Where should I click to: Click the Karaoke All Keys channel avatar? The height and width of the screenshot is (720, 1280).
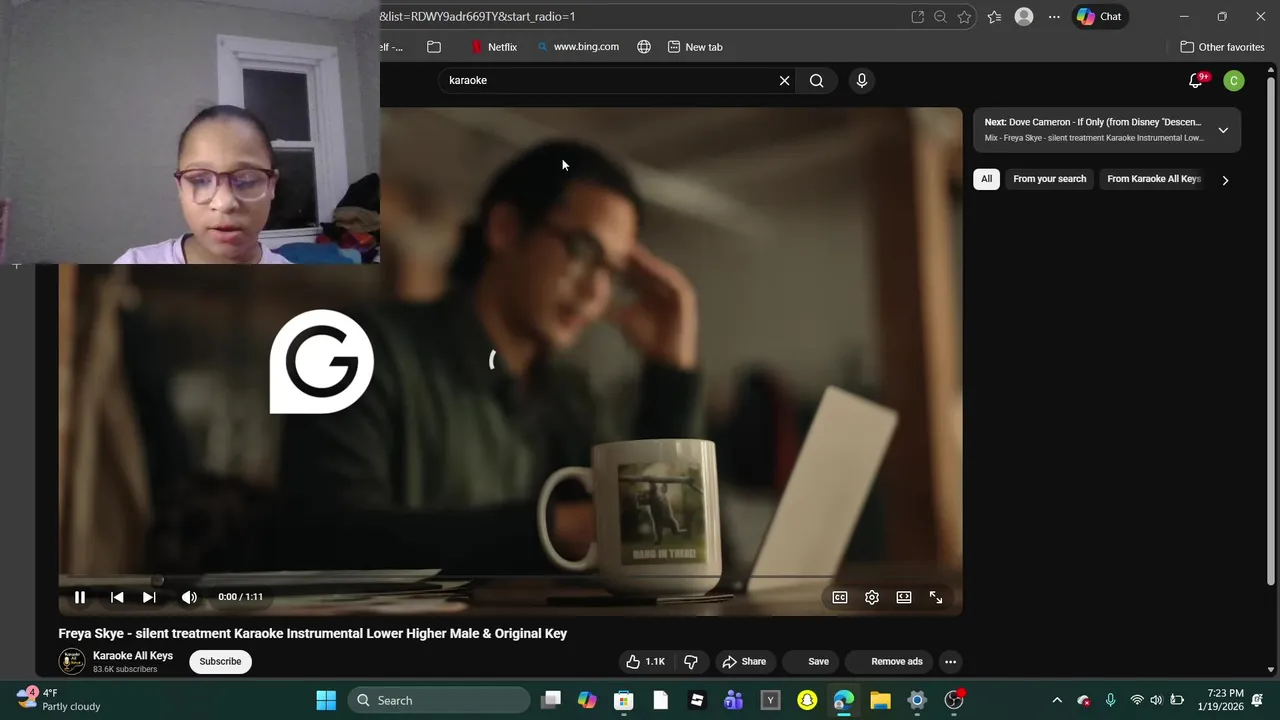point(72,661)
